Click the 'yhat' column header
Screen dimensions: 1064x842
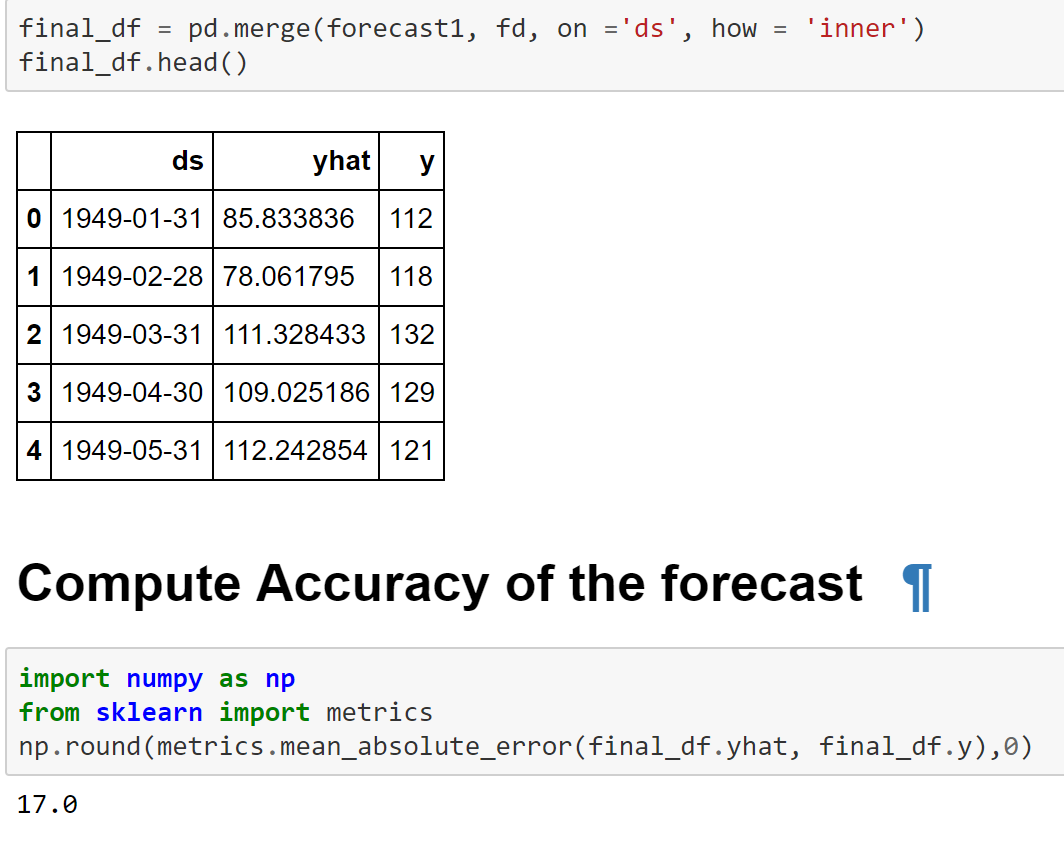pos(341,161)
